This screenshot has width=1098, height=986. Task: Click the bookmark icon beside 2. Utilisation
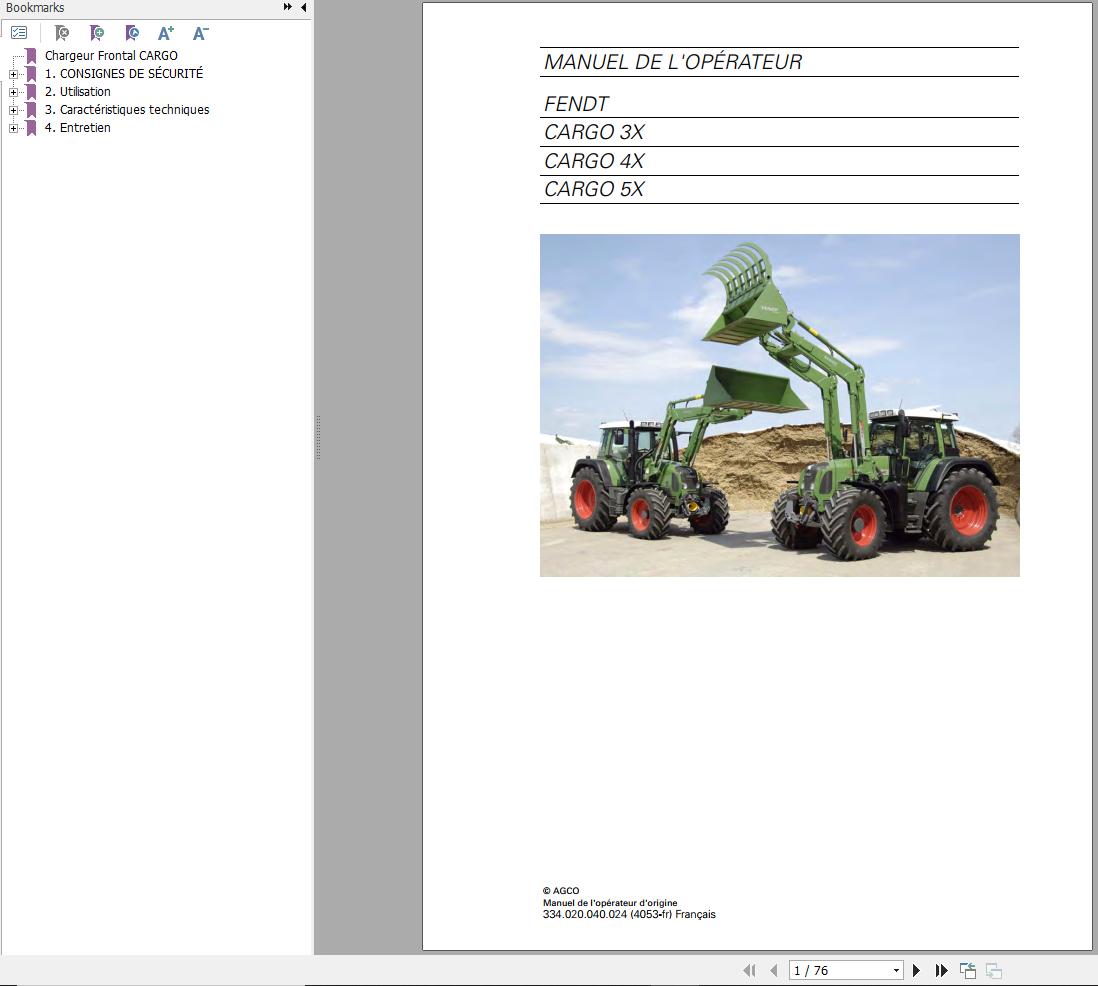(x=31, y=92)
